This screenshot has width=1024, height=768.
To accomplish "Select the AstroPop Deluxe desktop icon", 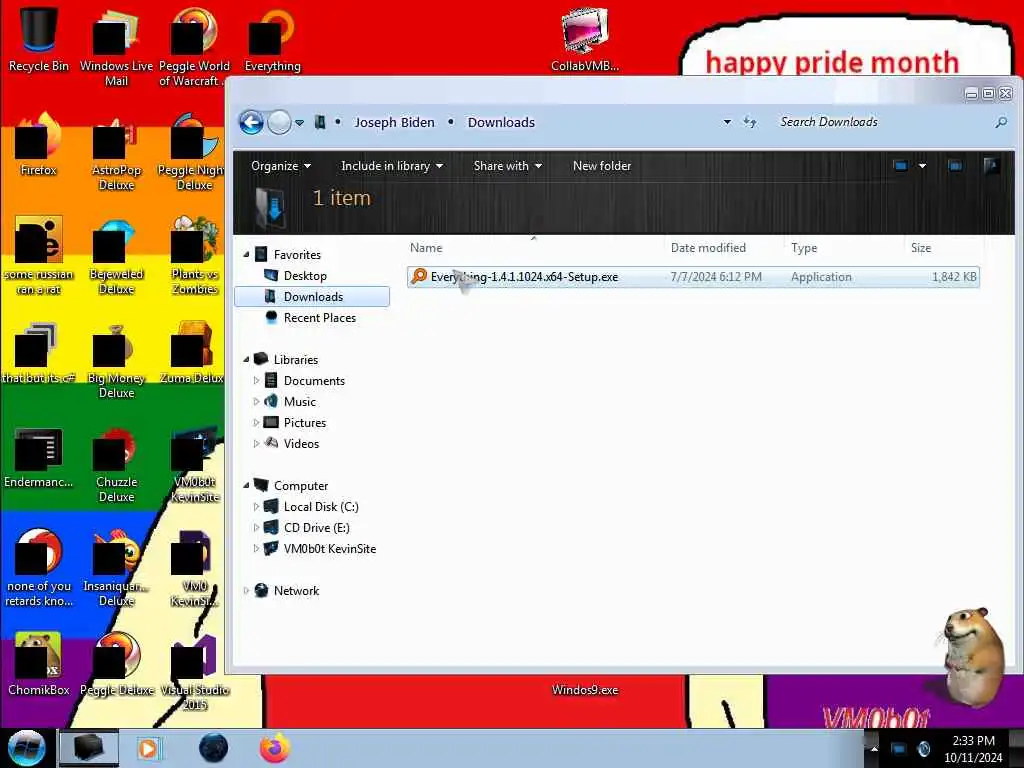I will [116, 153].
